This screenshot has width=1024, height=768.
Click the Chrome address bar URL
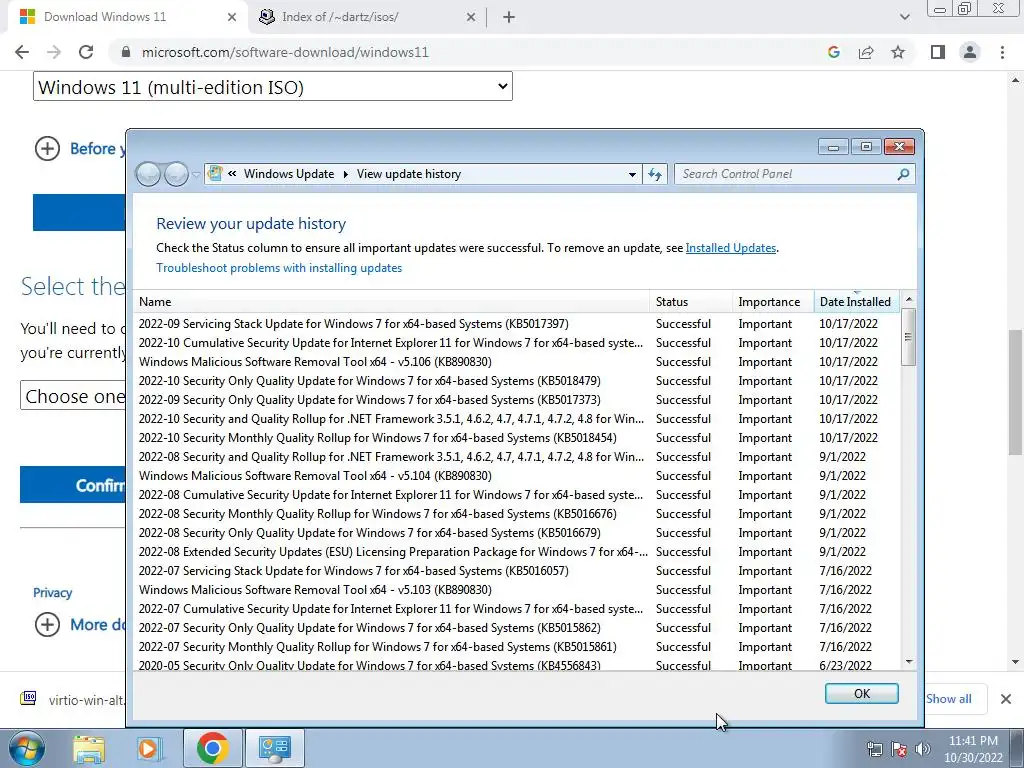pos(285,52)
